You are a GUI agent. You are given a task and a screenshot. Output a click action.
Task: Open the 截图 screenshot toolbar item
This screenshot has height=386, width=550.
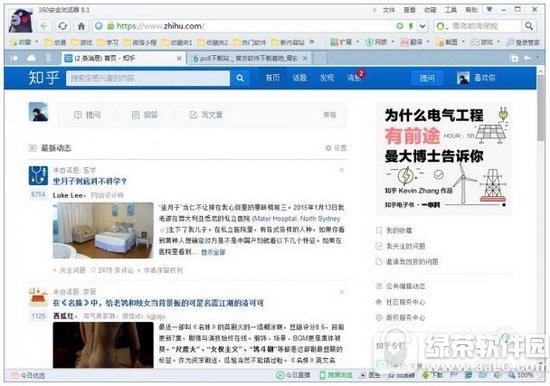447,42
